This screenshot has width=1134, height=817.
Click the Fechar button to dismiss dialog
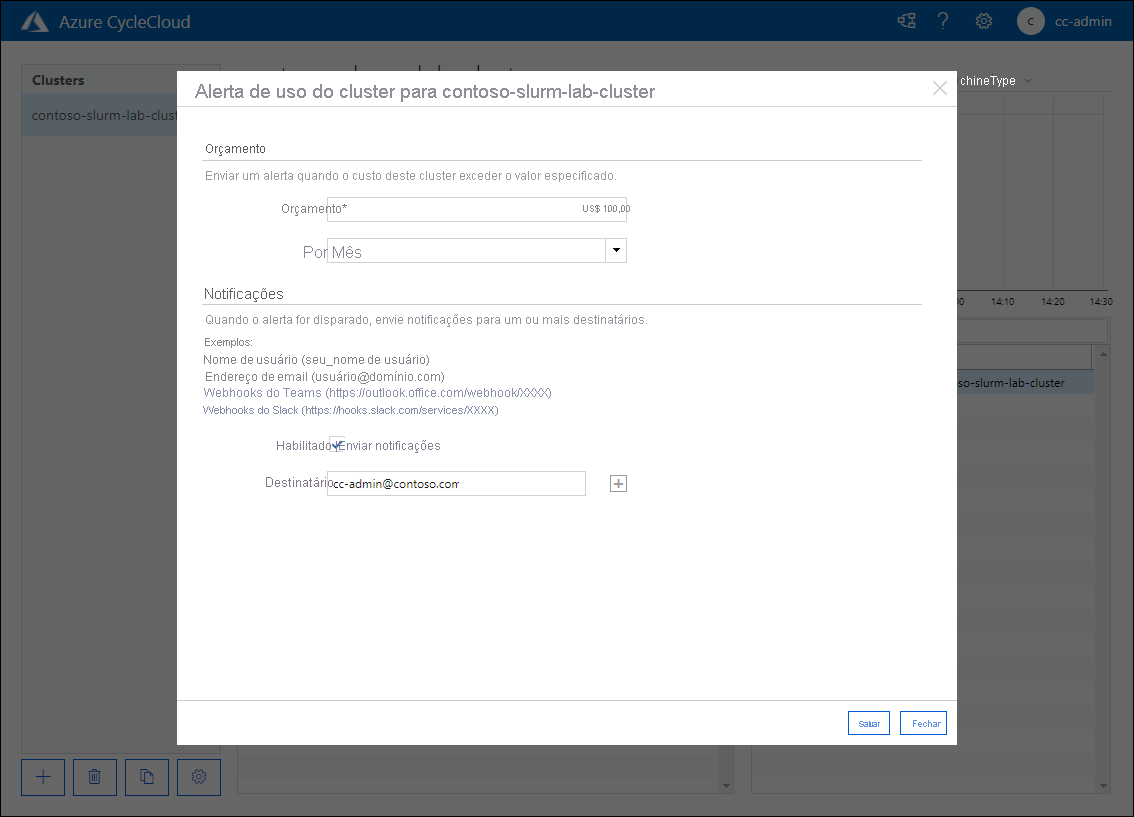923,722
